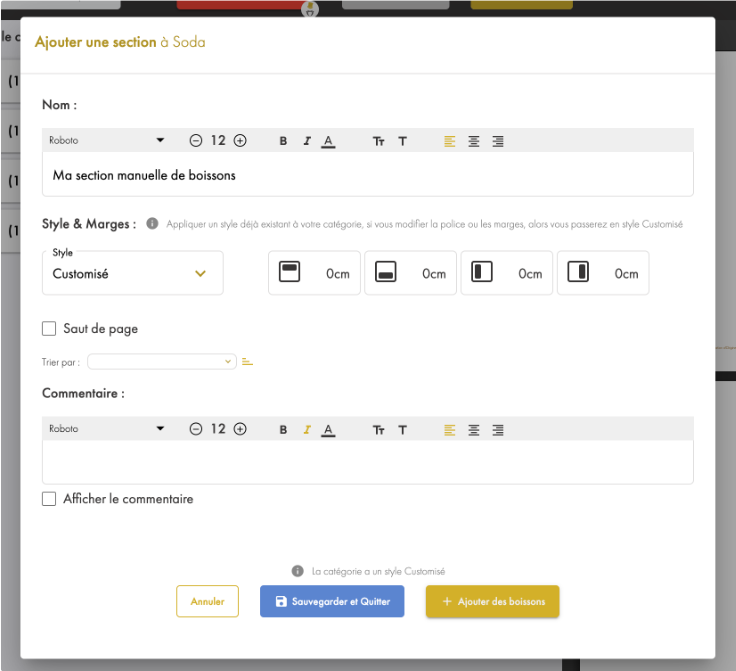Image resolution: width=736 pixels, height=671 pixels.
Task: Toggle bold in the Commentaire toolbar
Action: point(283,430)
